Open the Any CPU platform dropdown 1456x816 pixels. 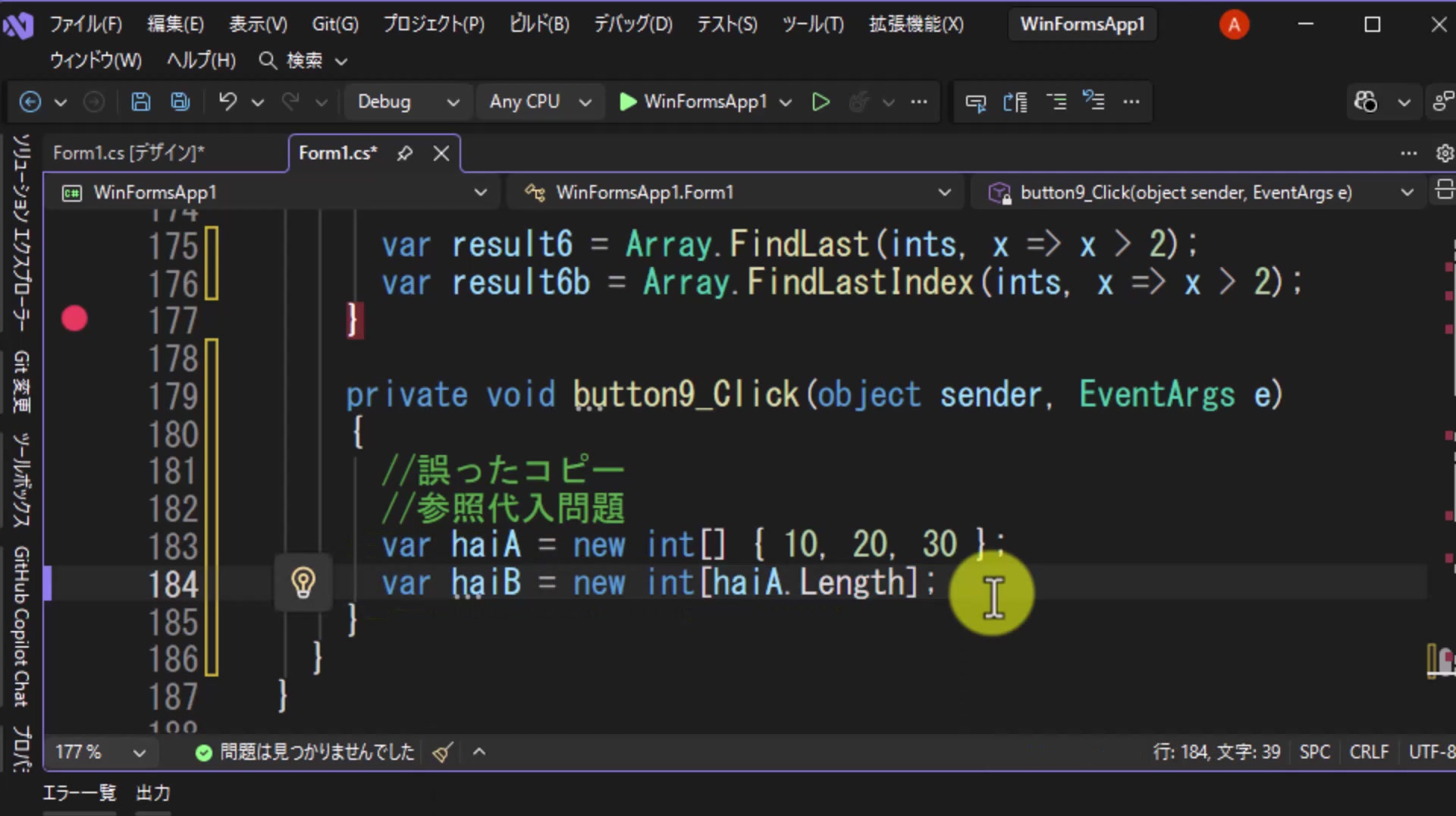pos(539,102)
